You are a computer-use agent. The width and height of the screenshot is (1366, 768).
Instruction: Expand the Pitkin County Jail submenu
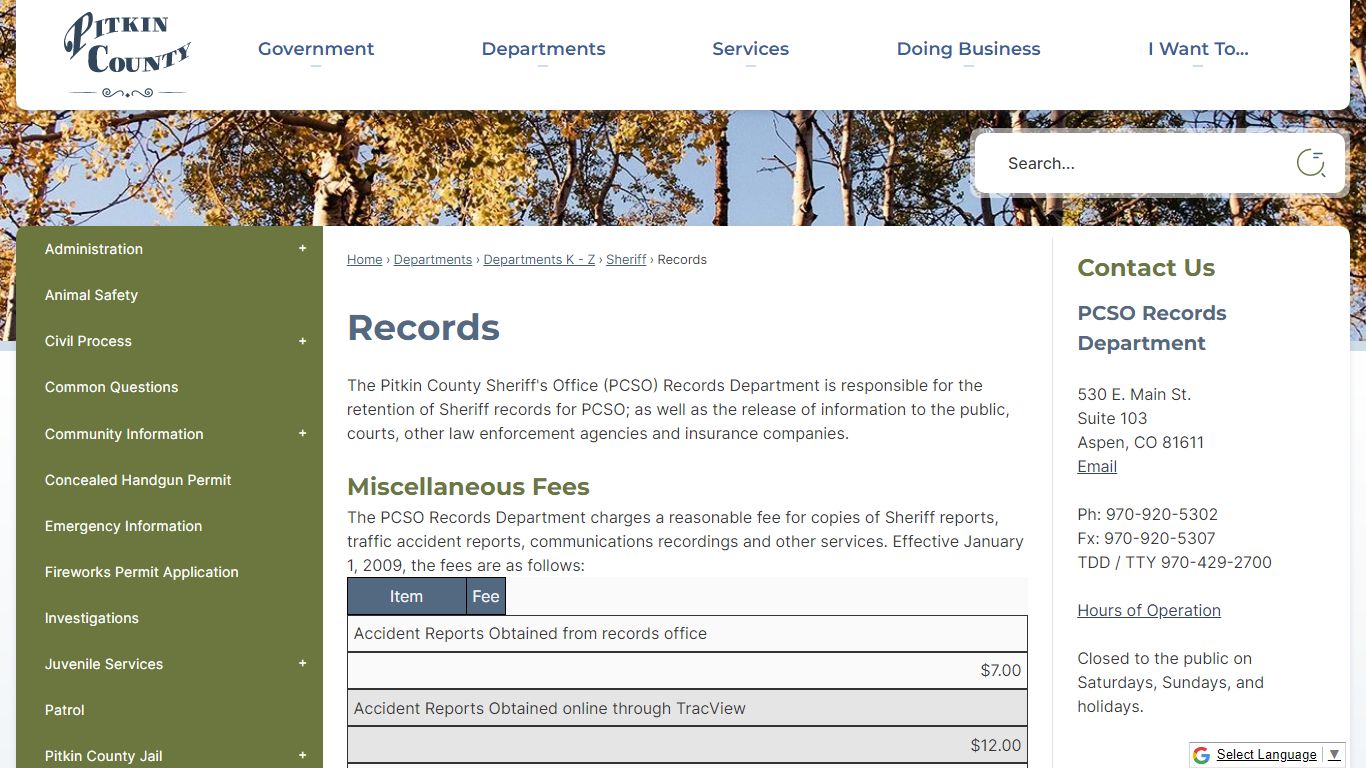pos(302,756)
